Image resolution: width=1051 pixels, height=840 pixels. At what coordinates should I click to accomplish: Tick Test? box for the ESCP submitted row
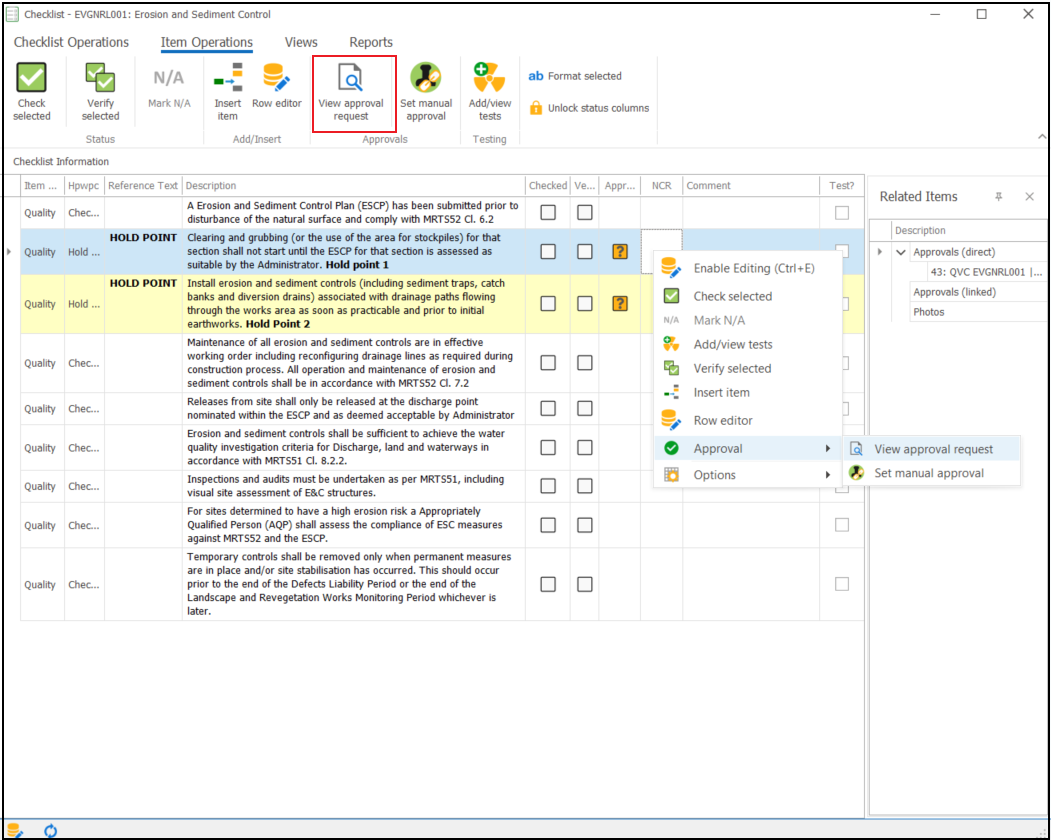[x=842, y=213]
